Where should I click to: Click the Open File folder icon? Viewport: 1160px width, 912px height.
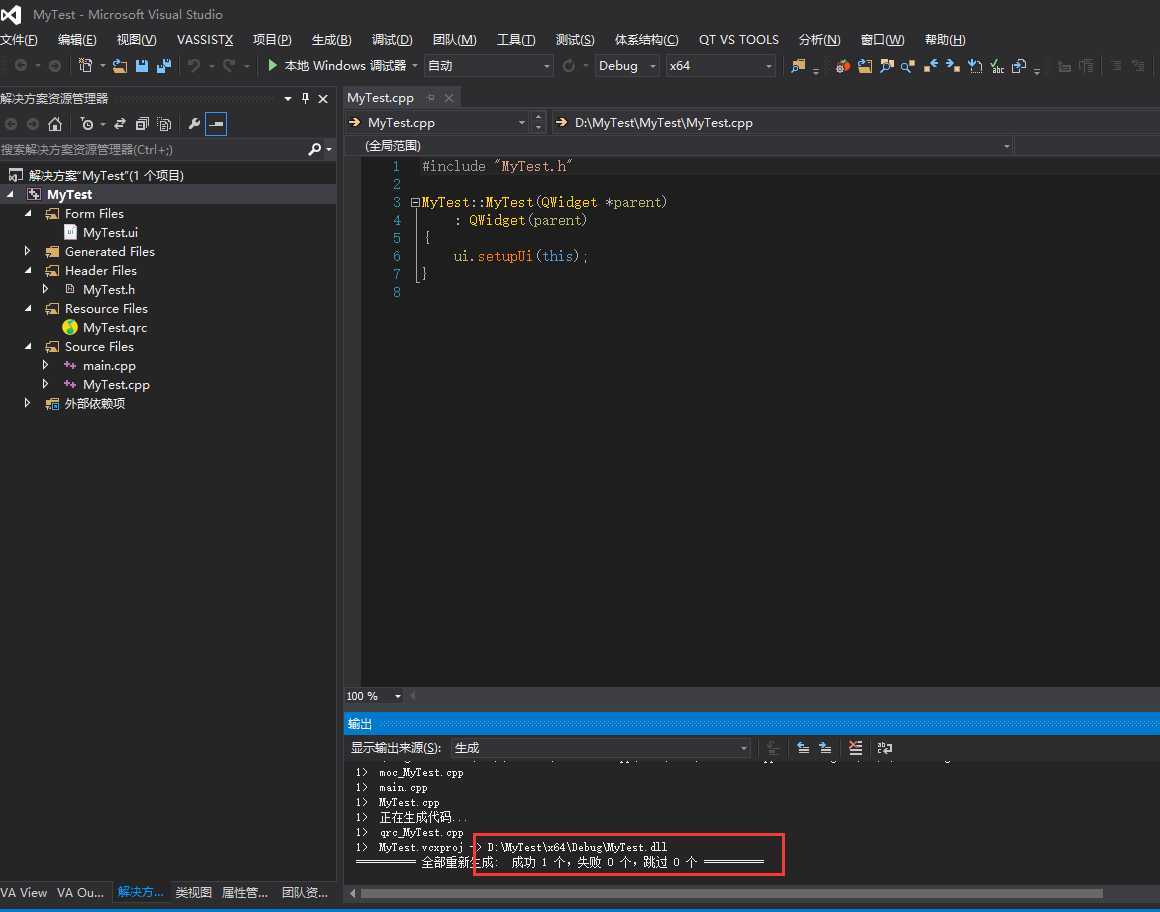[x=120, y=66]
